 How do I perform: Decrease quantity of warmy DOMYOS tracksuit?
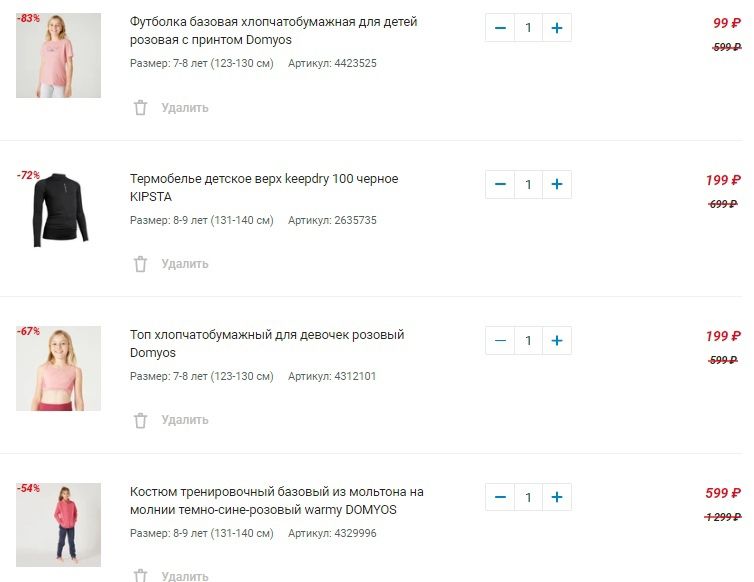pyautogui.click(x=500, y=497)
